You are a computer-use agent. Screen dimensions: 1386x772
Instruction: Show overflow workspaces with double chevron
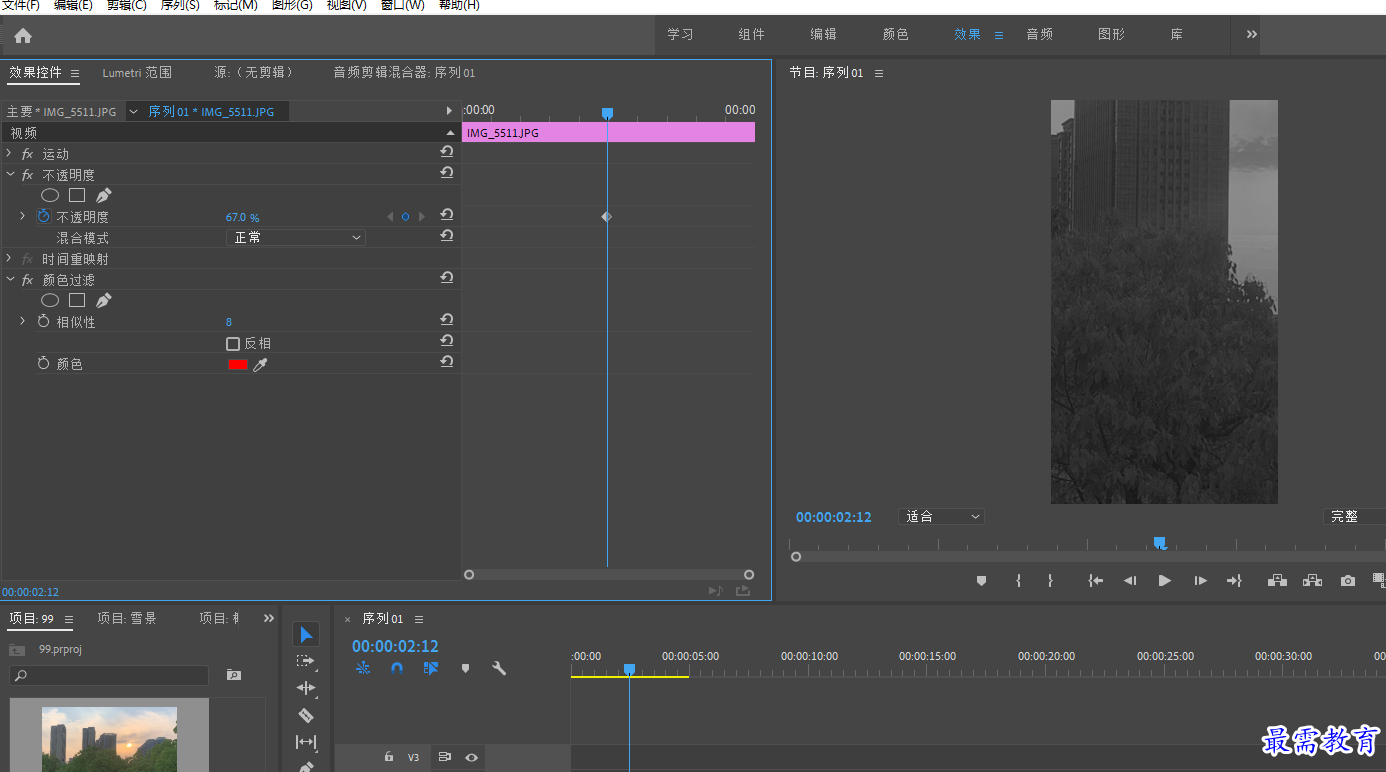point(1251,34)
